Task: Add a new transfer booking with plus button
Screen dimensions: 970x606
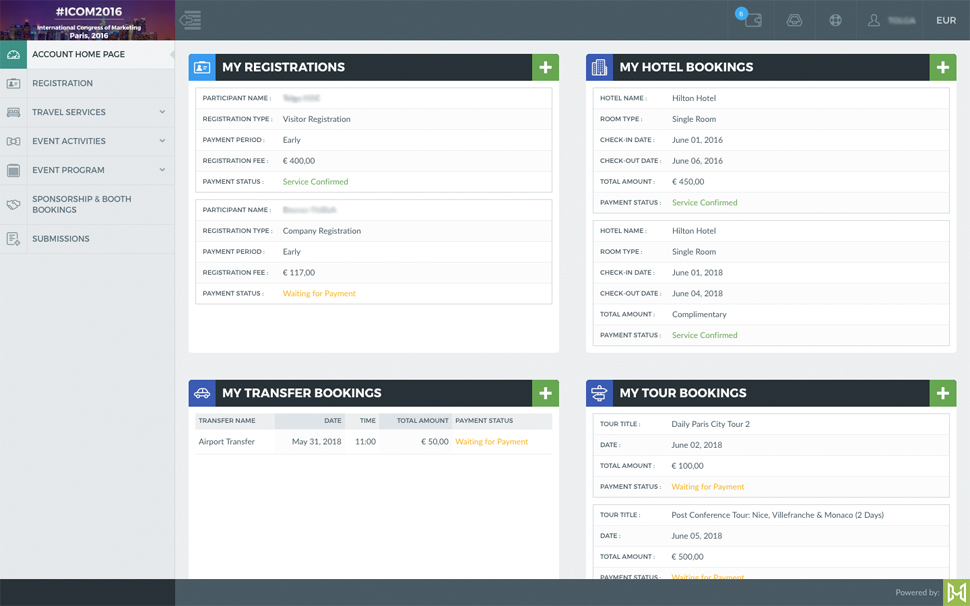Action: click(545, 393)
